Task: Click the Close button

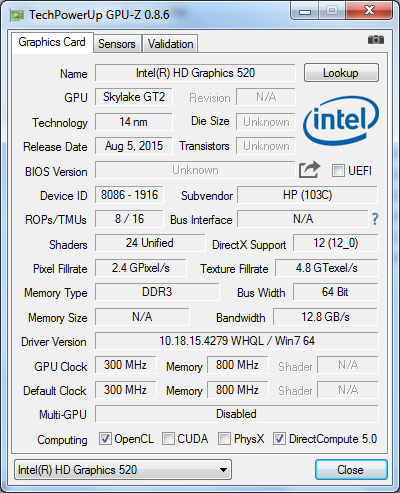Action: 351,470
